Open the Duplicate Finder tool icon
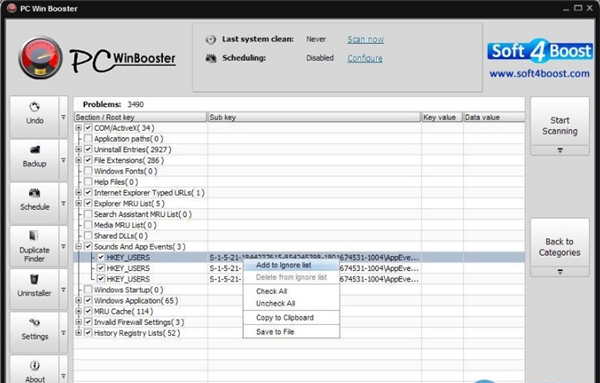Screen dimensions: 600x383 tap(34, 235)
